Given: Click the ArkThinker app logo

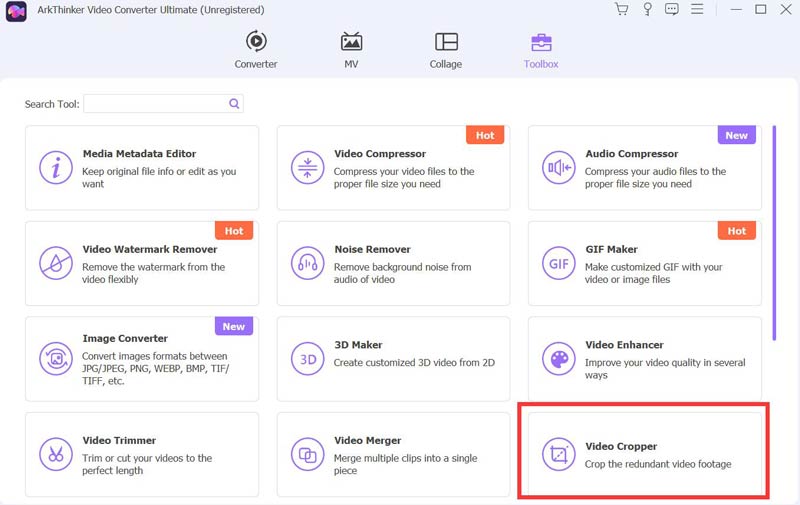Looking at the screenshot, I should tap(16, 11).
